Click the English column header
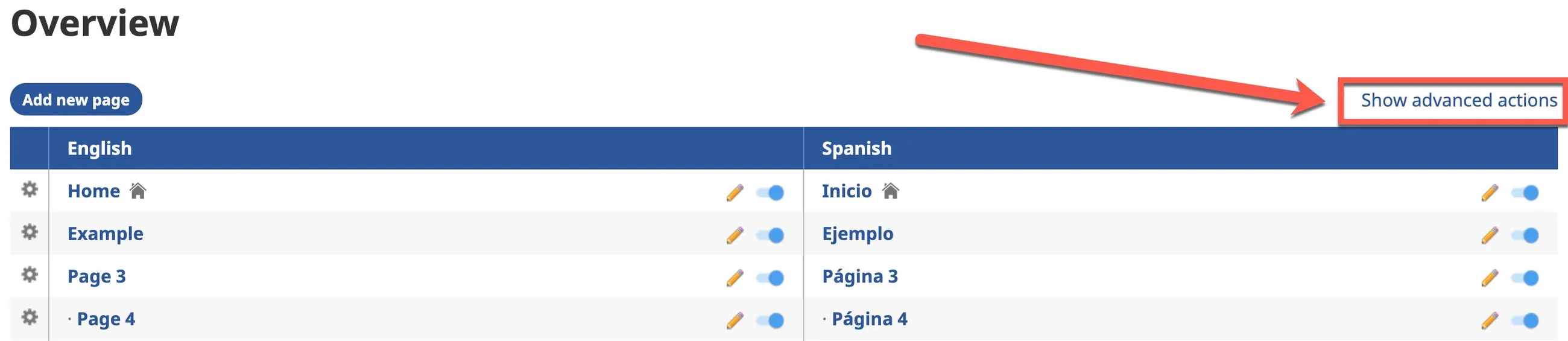The width and height of the screenshot is (1568, 341). (x=100, y=148)
